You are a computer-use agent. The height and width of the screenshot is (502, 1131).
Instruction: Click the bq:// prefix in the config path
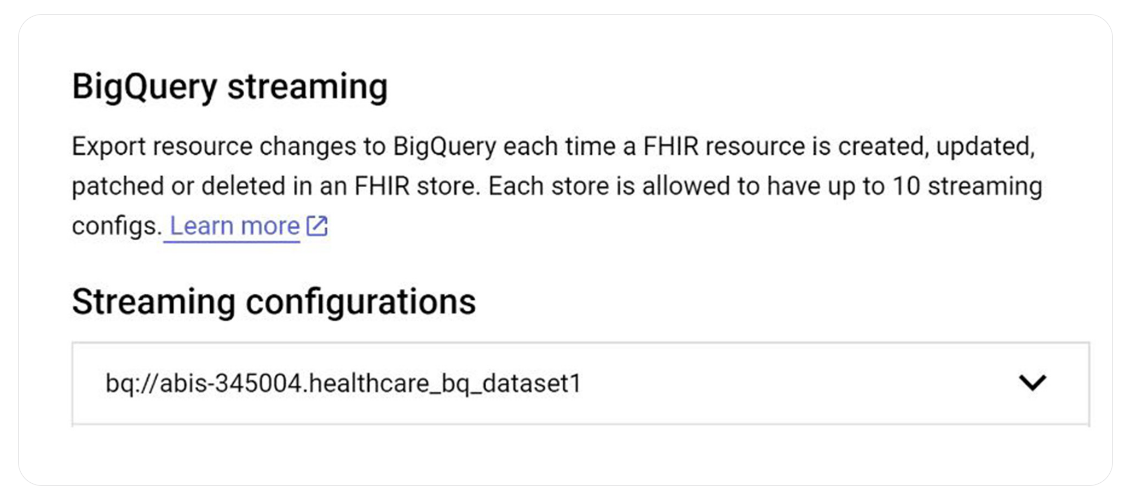click(x=127, y=384)
